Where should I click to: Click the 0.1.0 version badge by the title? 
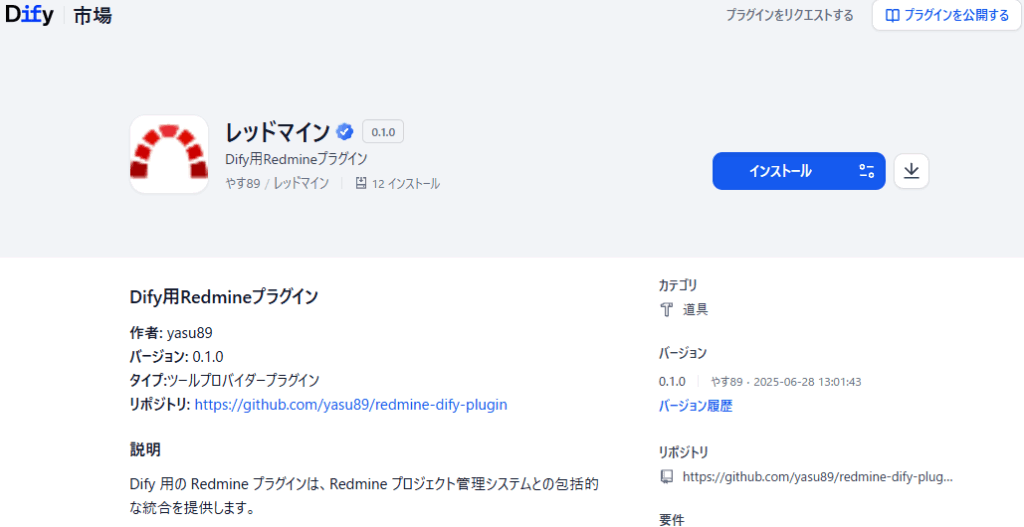click(383, 132)
